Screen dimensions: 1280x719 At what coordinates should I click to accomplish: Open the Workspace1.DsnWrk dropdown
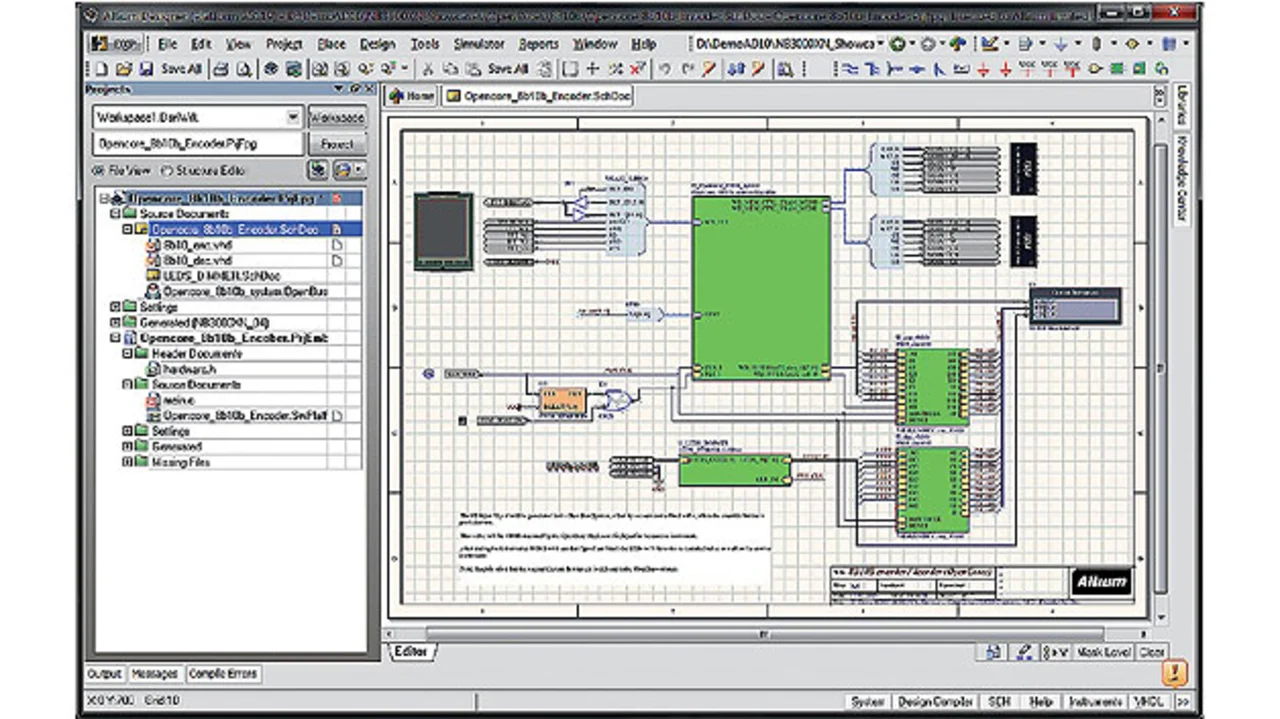tap(292, 117)
